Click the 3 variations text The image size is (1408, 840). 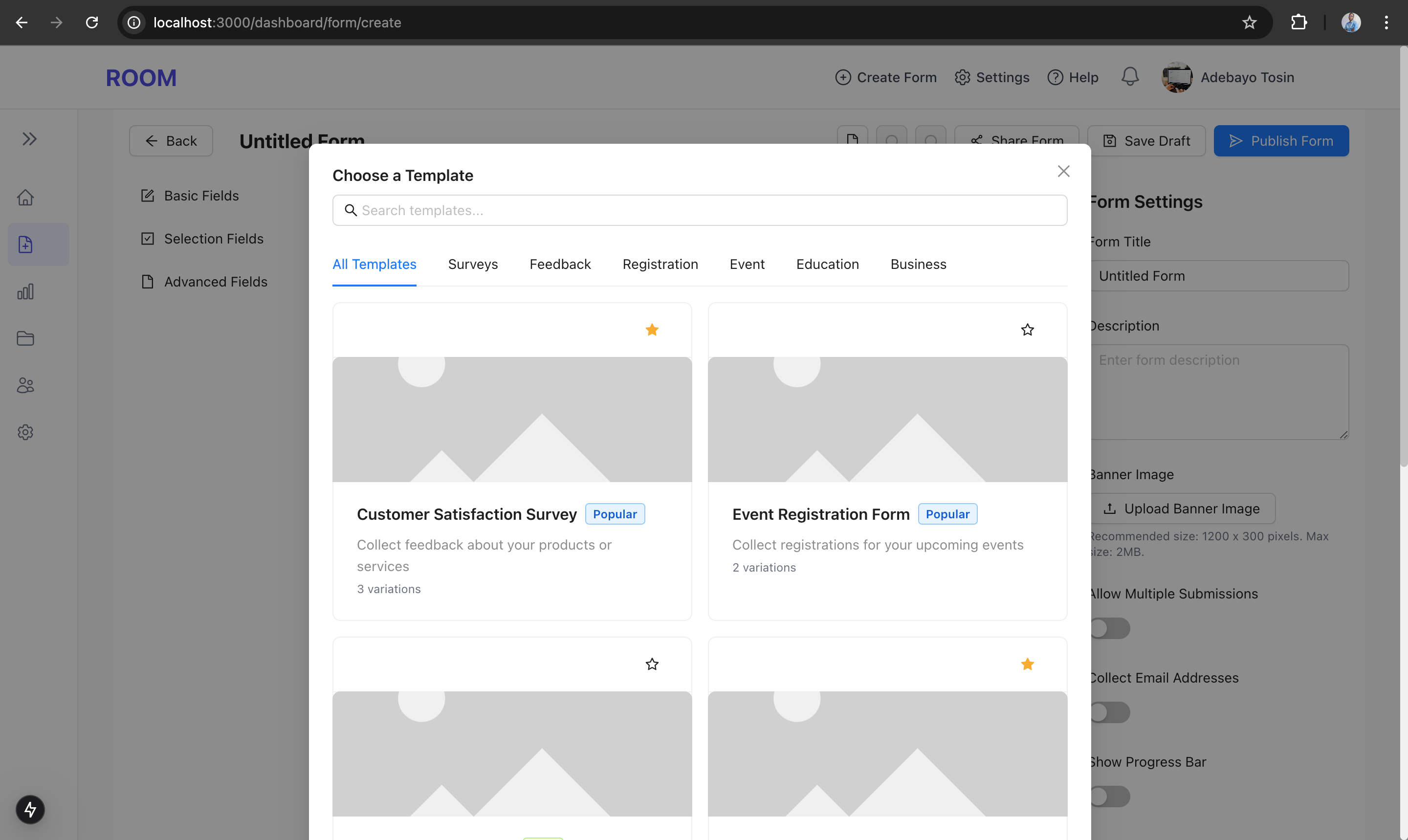(389, 589)
